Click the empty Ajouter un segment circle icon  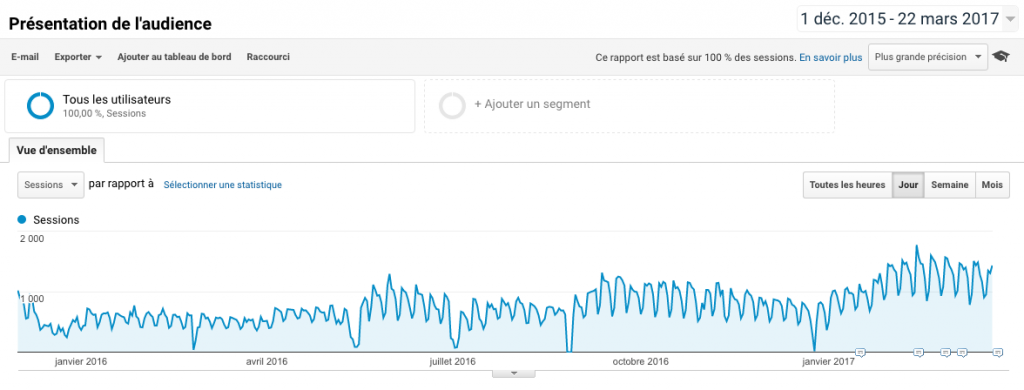pyautogui.click(x=452, y=106)
